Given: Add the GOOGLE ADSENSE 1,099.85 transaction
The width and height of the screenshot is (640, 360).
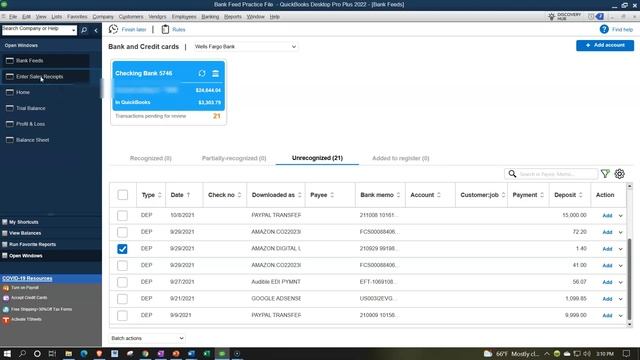Looking at the screenshot, I should [x=607, y=299].
